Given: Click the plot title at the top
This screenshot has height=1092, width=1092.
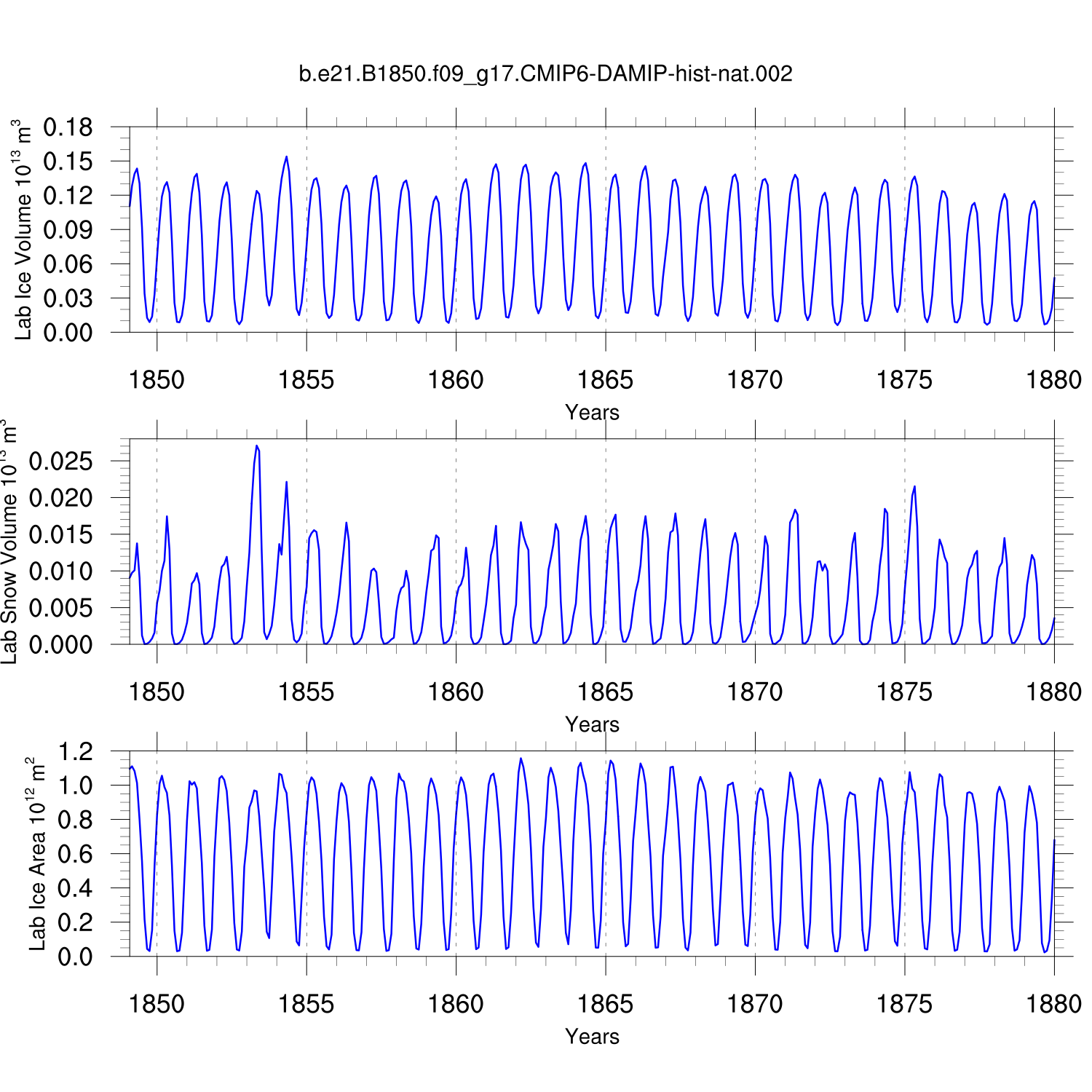Looking at the screenshot, I should (545, 74).
